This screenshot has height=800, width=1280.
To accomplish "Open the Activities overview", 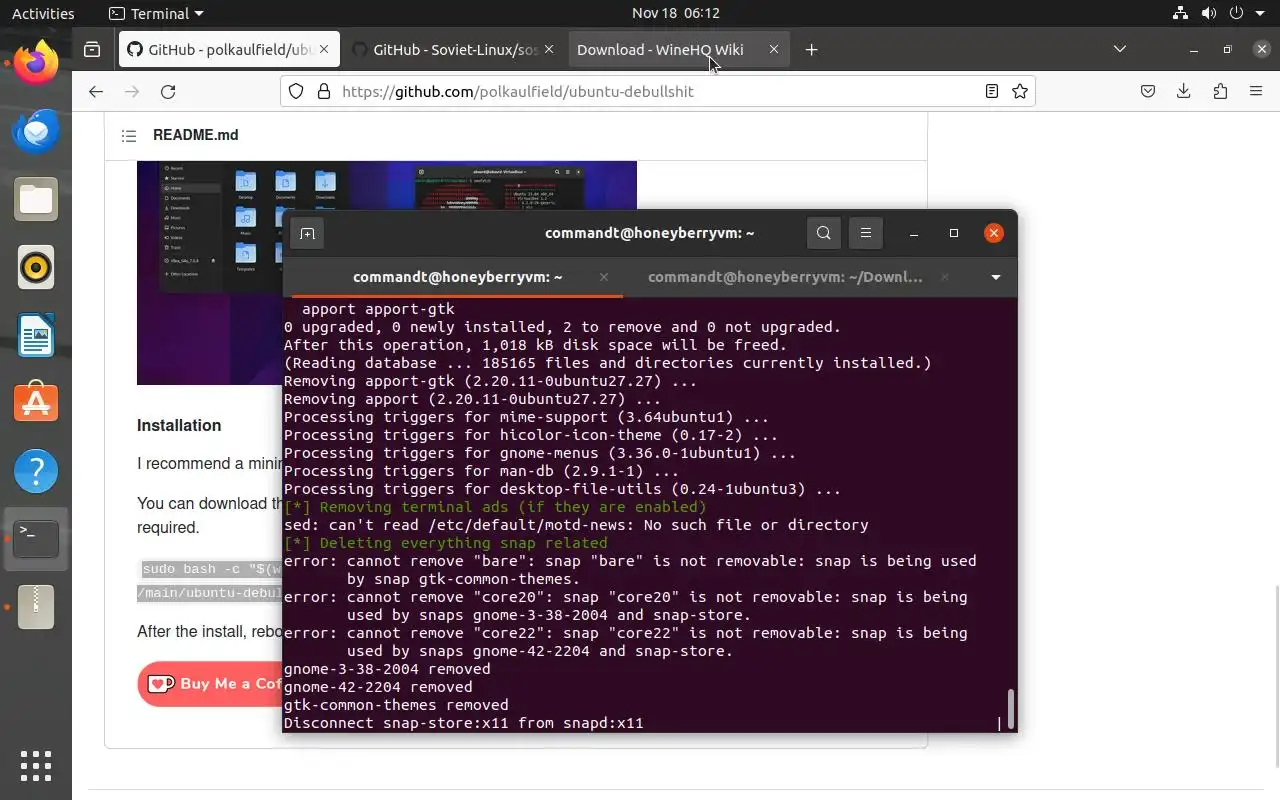I will pos(43,13).
